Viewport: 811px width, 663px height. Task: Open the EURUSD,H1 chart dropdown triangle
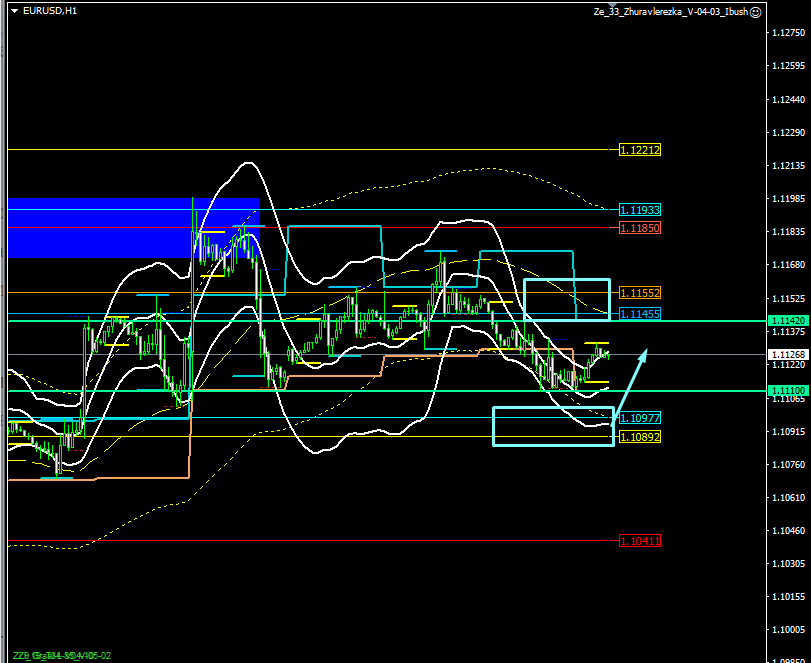pyautogui.click(x=14, y=11)
